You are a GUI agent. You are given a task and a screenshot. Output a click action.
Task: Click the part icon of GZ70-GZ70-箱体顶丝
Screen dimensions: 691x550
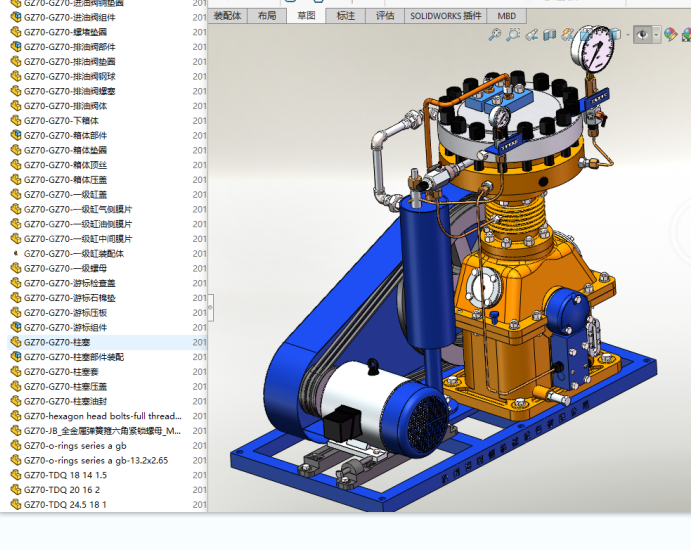(x=16, y=165)
